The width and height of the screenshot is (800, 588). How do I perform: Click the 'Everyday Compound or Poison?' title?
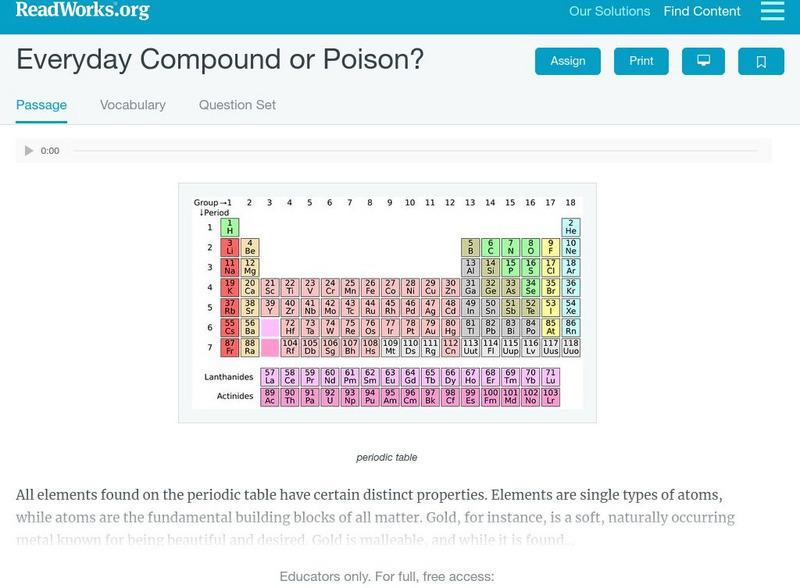(x=220, y=60)
